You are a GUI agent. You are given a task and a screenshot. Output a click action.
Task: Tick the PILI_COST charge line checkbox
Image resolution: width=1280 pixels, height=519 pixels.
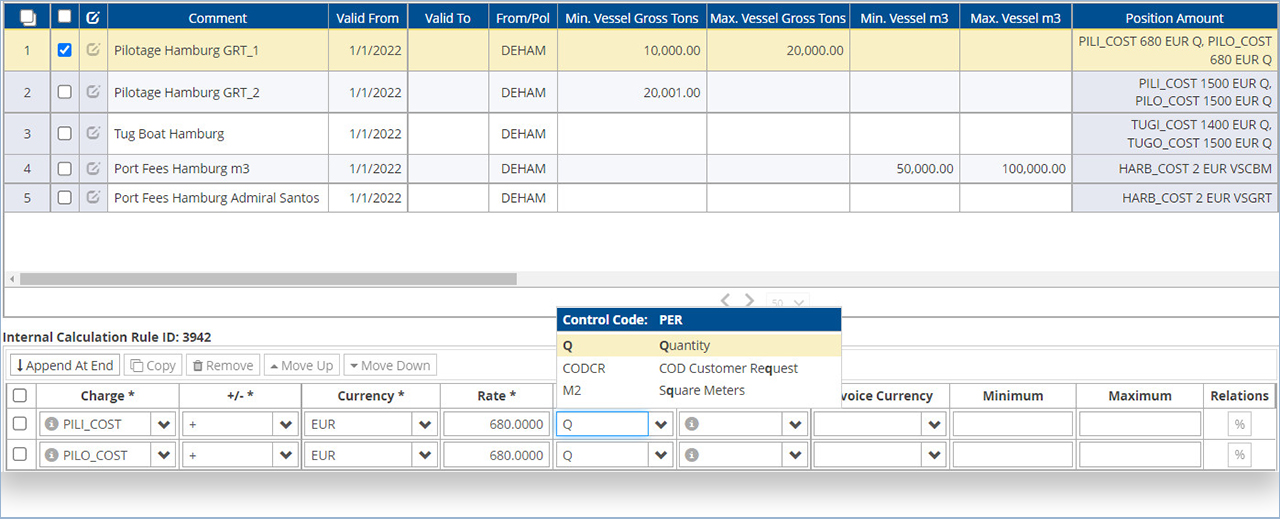[x=19, y=424]
